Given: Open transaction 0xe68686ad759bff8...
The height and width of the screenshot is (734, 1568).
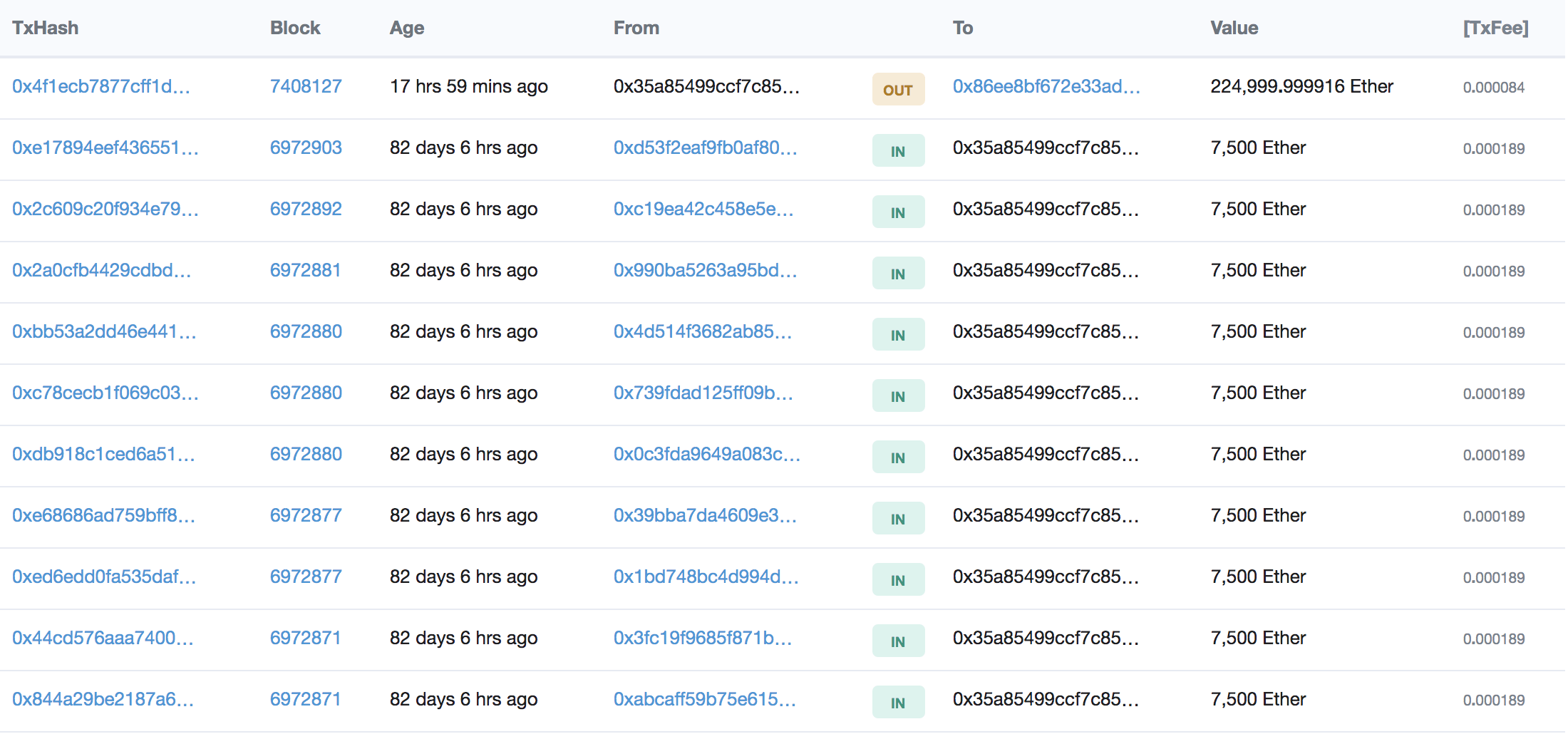Looking at the screenshot, I should (104, 515).
